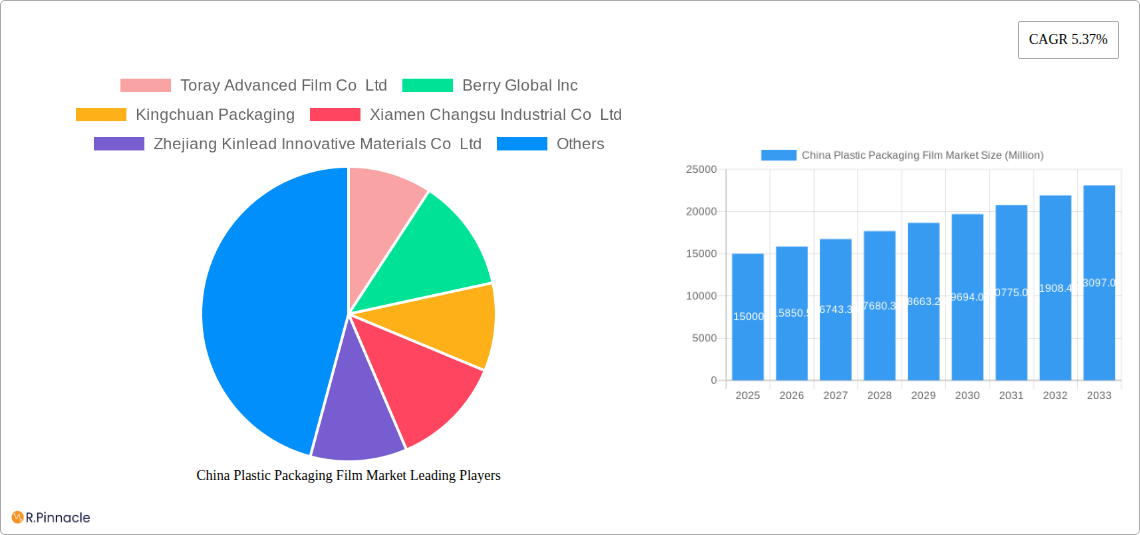Click the R.Pinnacle brand name text
Viewport: 1140px width, 535px height.
(x=58, y=518)
